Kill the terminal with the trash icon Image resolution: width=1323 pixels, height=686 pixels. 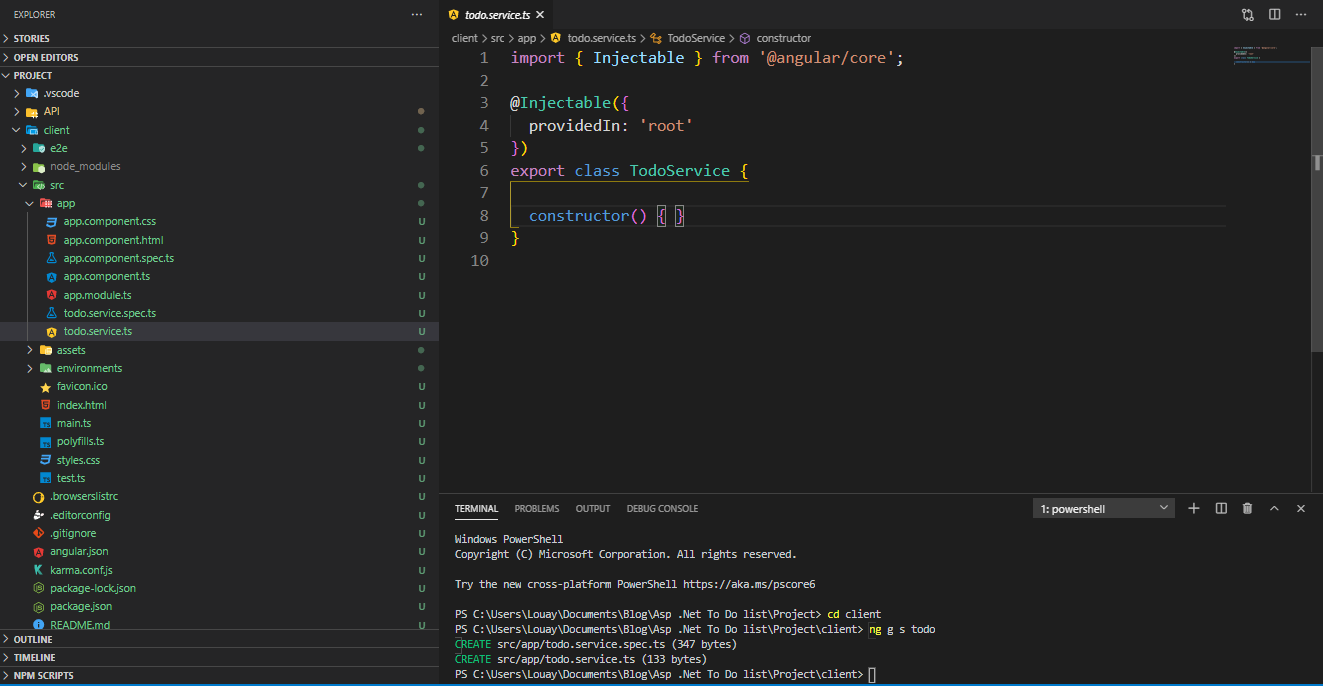(1247, 508)
